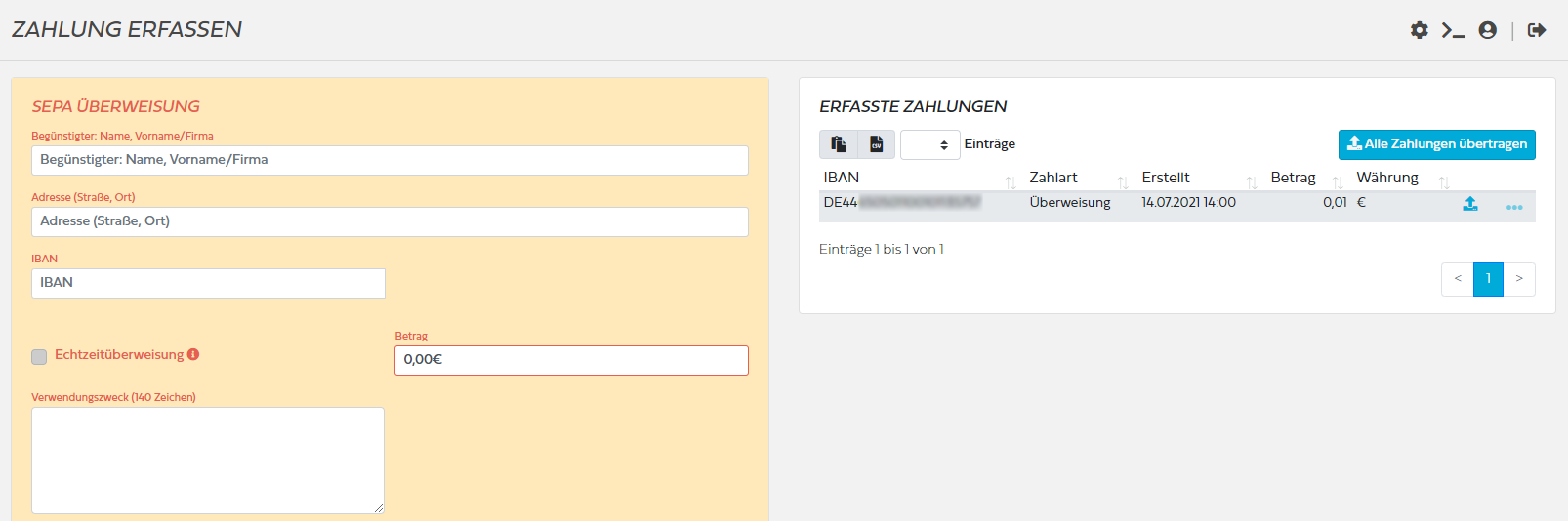The height and width of the screenshot is (521, 1568).
Task: Click the Echtzeitüberweisung info icon
Action: click(193, 354)
